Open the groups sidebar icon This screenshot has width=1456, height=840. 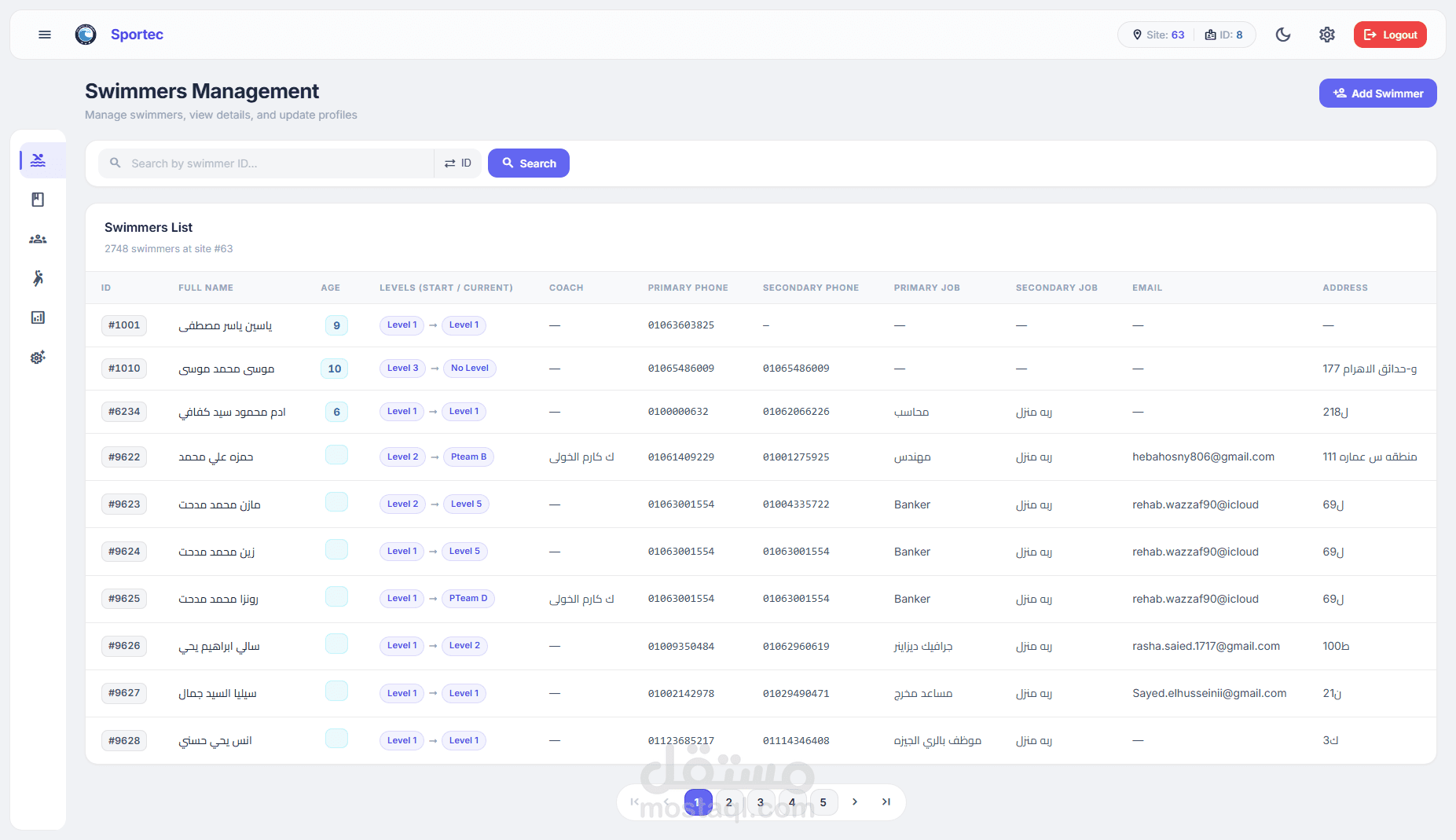38,239
